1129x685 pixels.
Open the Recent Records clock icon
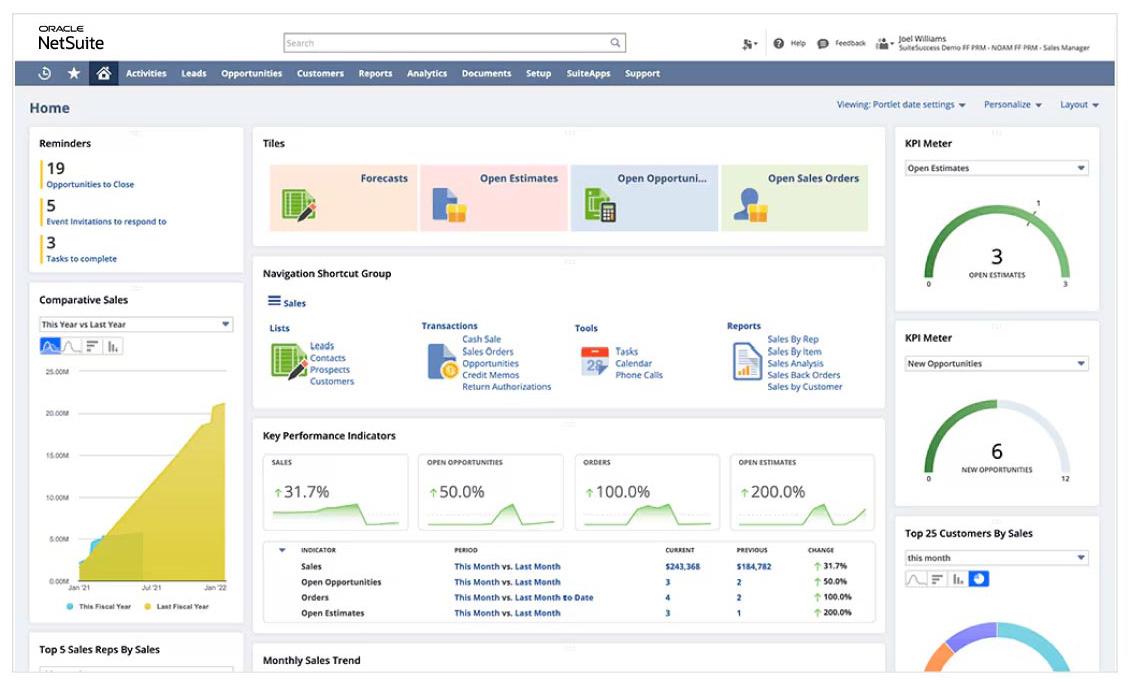pos(45,73)
